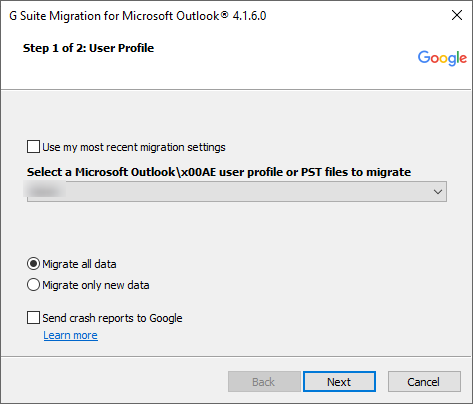Expand the profile list via the chevron arrow
This screenshot has width=473, height=404.
tap(438, 192)
